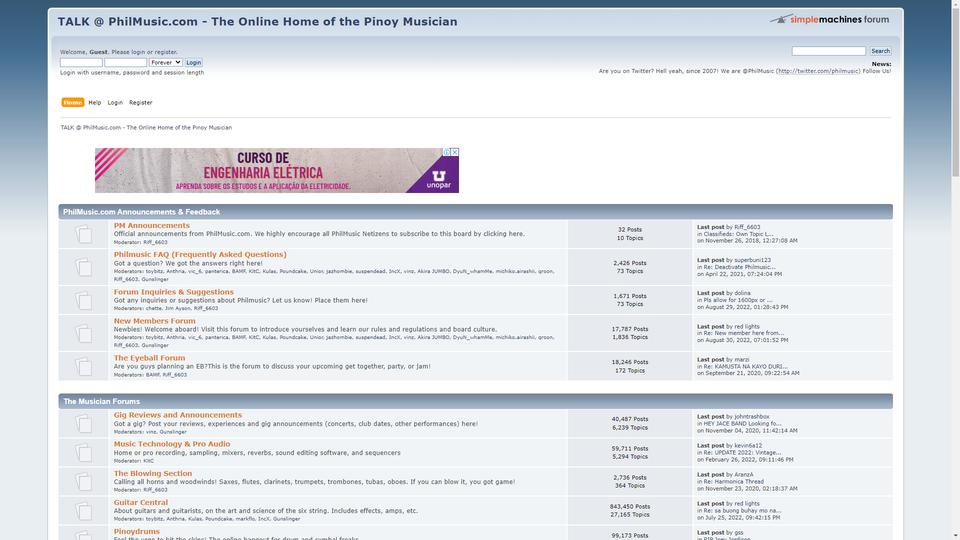Click the twitter.com/philmusic link in News
Screen dimensions: 960x540
819,71
